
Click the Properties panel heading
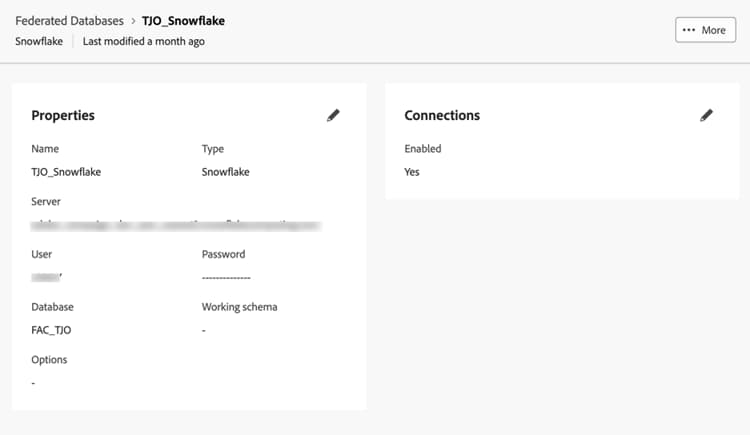[x=63, y=115]
